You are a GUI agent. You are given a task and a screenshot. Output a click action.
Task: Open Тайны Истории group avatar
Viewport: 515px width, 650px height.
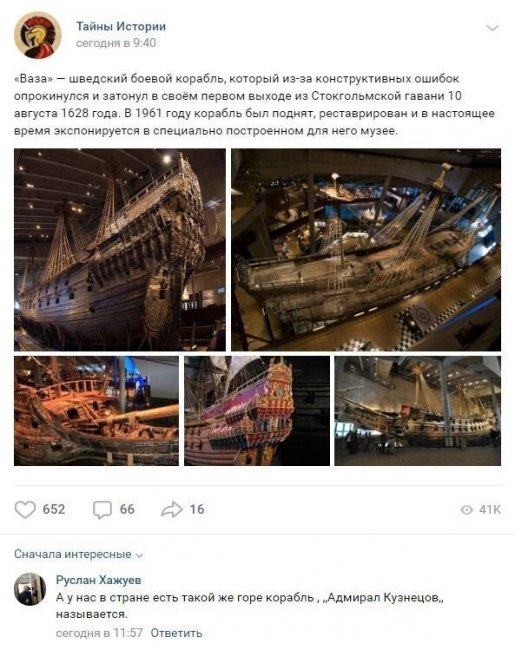38,35
